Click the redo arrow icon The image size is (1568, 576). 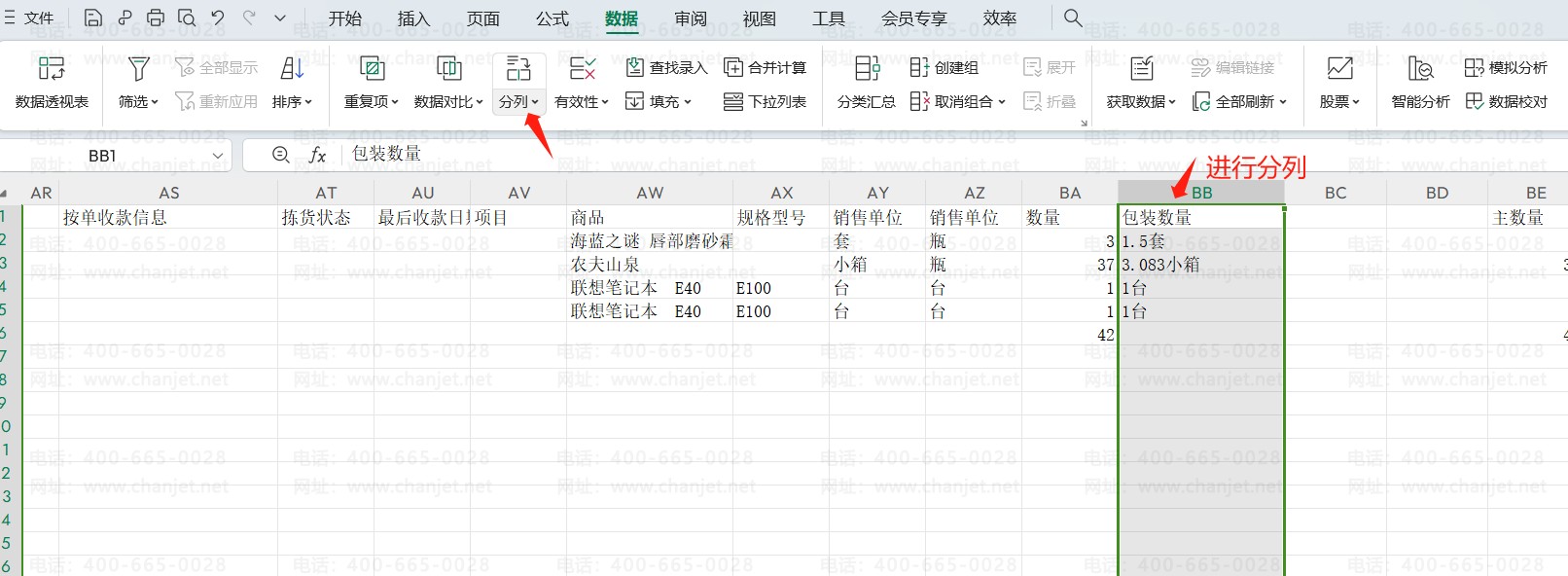249,18
